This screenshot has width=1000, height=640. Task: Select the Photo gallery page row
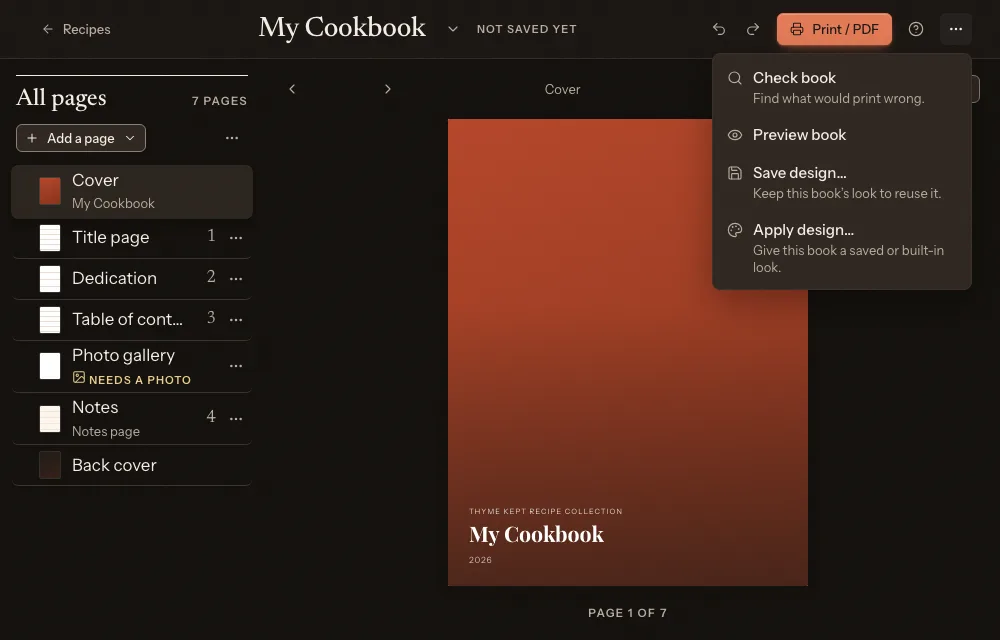click(x=132, y=367)
